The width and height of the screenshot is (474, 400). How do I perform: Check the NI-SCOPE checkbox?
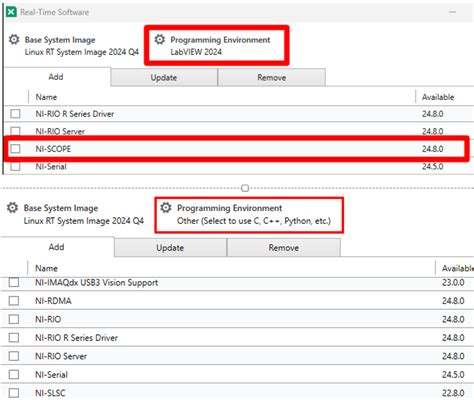15,149
